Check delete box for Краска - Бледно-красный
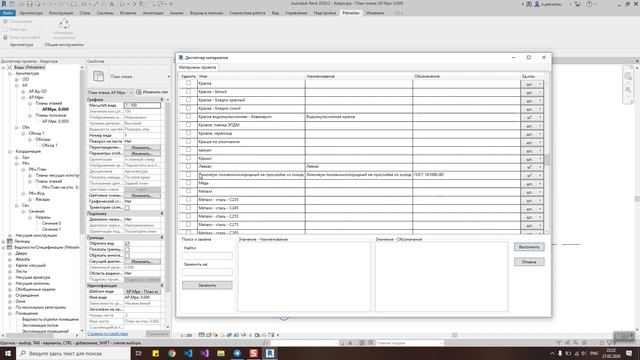This screenshot has width=640, height=360. click(x=188, y=100)
